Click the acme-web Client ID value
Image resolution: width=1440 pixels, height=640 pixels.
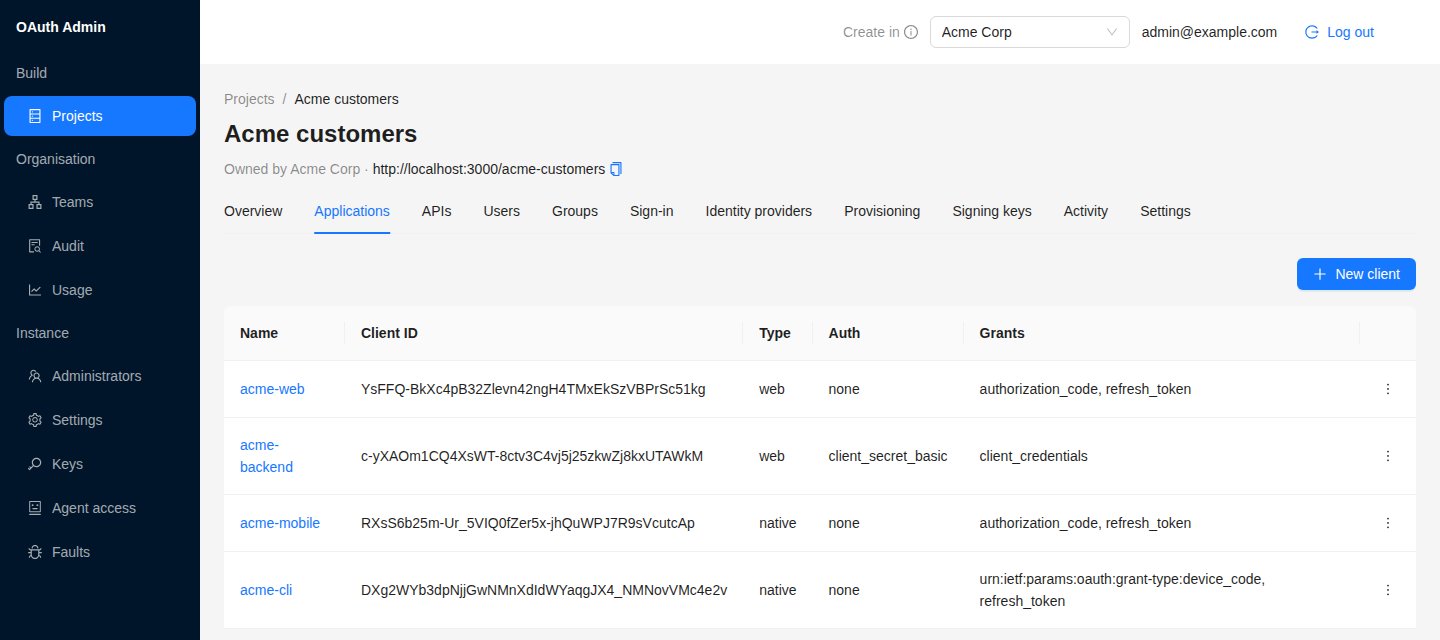click(x=533, y=389)
